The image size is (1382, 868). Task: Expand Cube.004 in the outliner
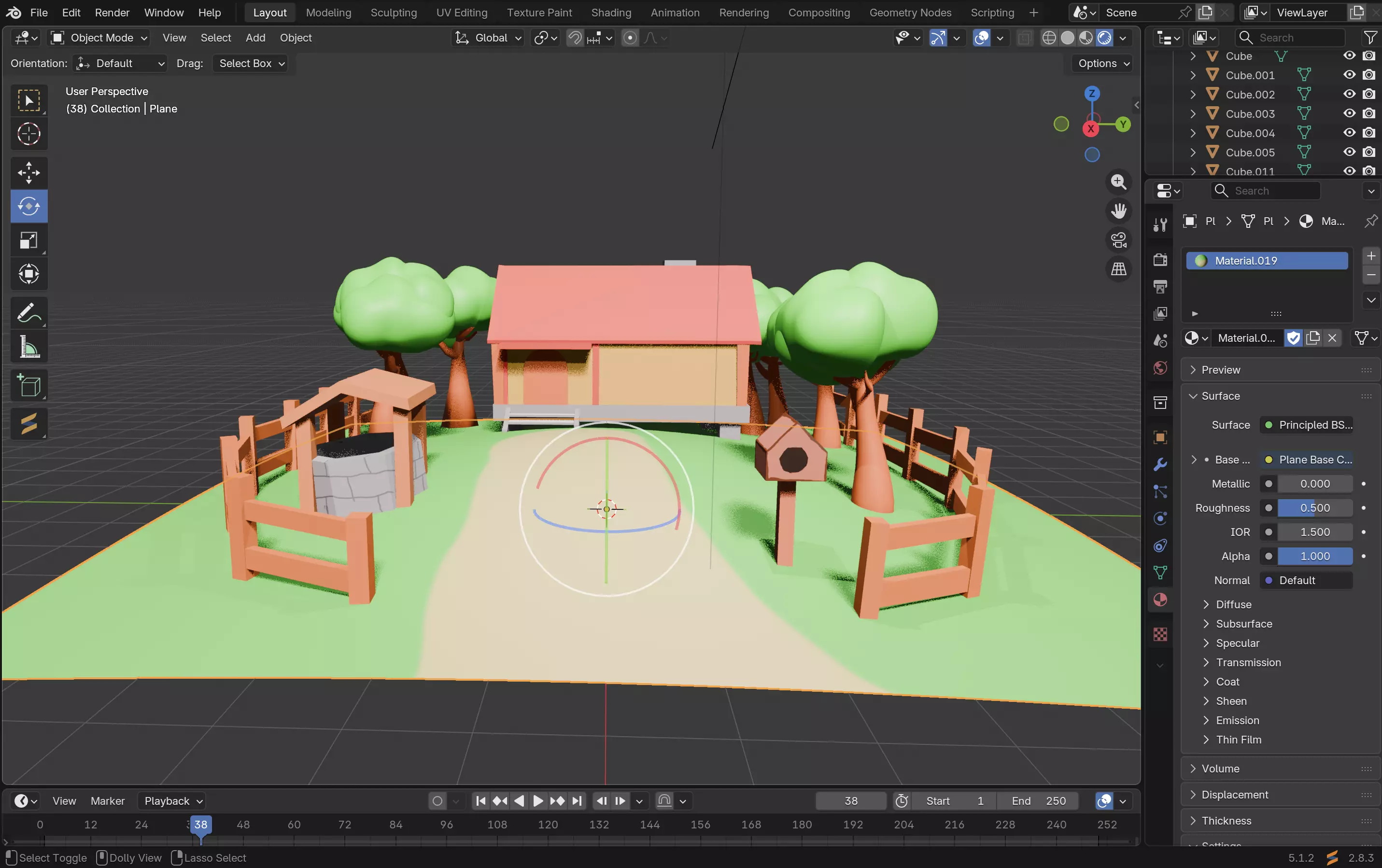[1193, 133]
